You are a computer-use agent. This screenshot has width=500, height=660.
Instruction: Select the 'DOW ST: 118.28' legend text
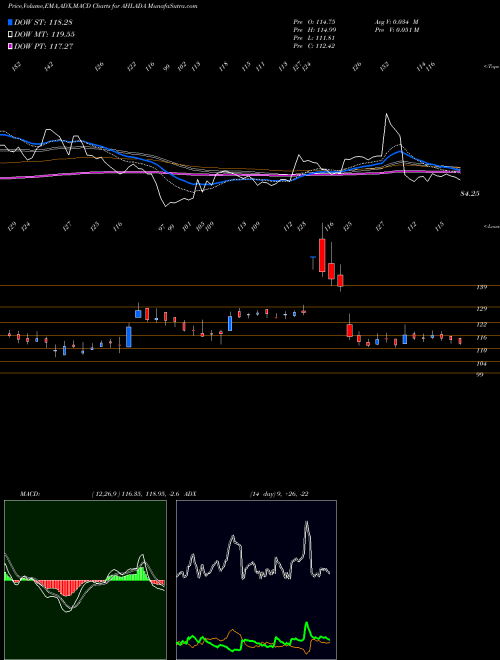pyautogui.click(x=43, y=22)
